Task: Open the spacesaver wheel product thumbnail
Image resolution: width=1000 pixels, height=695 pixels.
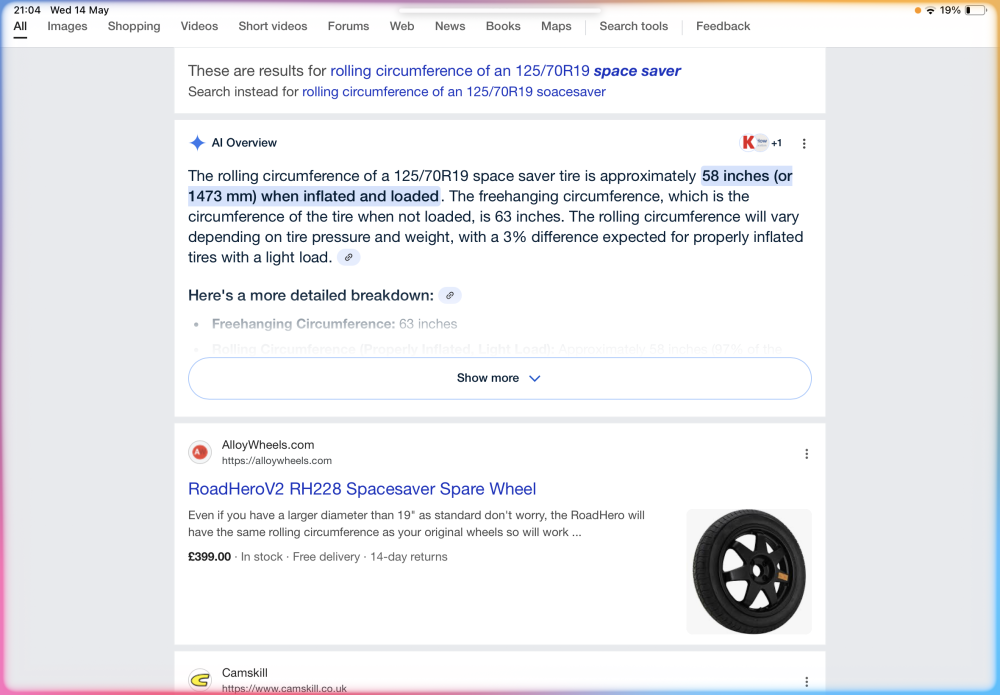Action: click(x=749, y=571)
